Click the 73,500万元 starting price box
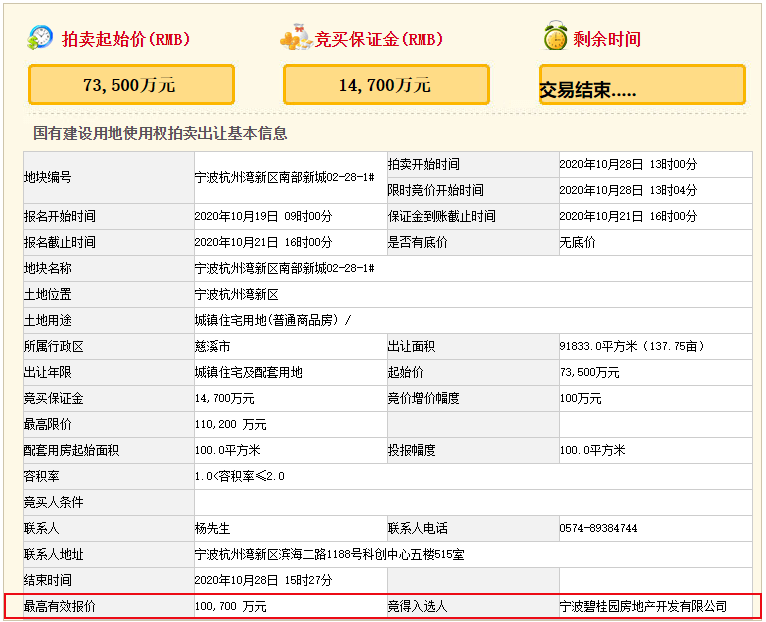766x622 pixels. click(x=131, y=85)
